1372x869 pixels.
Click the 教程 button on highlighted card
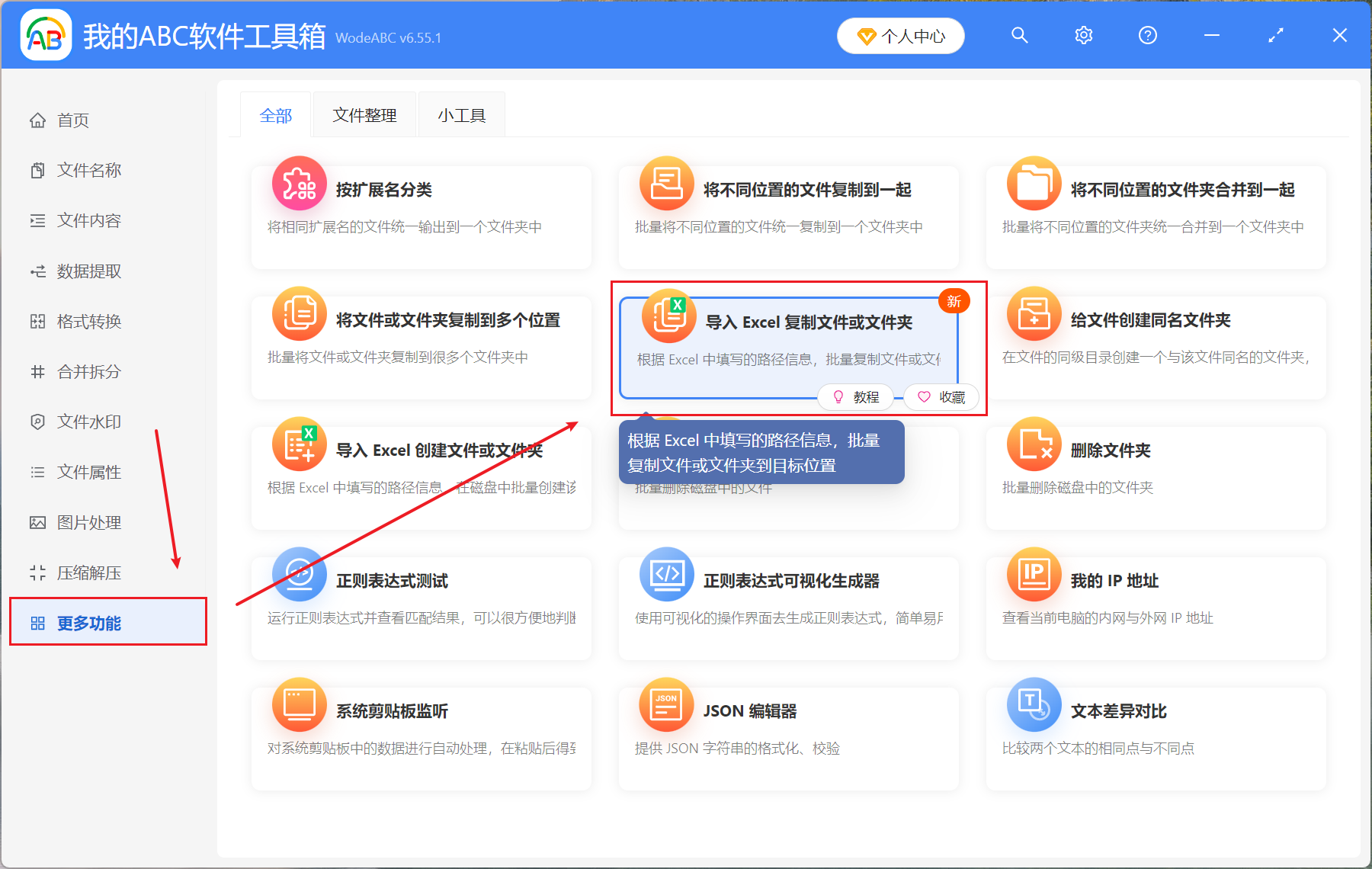(x=855, y=397)
